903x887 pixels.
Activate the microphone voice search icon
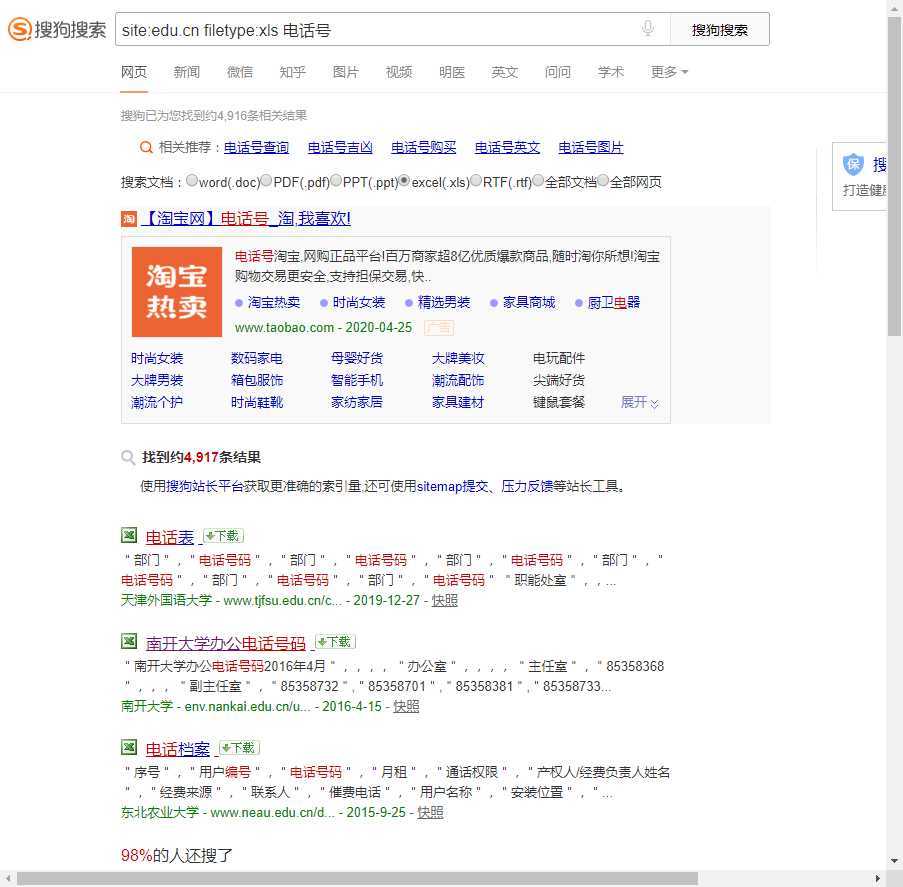tap(648, 28)
